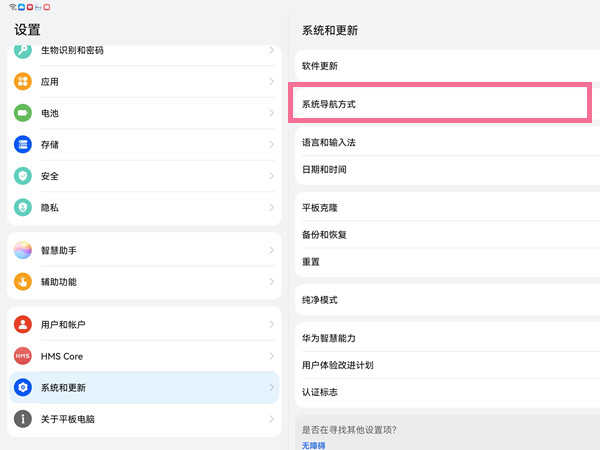Expand the 安全 row chevron
Image resolution: width=600 pixels, height=450 pixels.
271,176
